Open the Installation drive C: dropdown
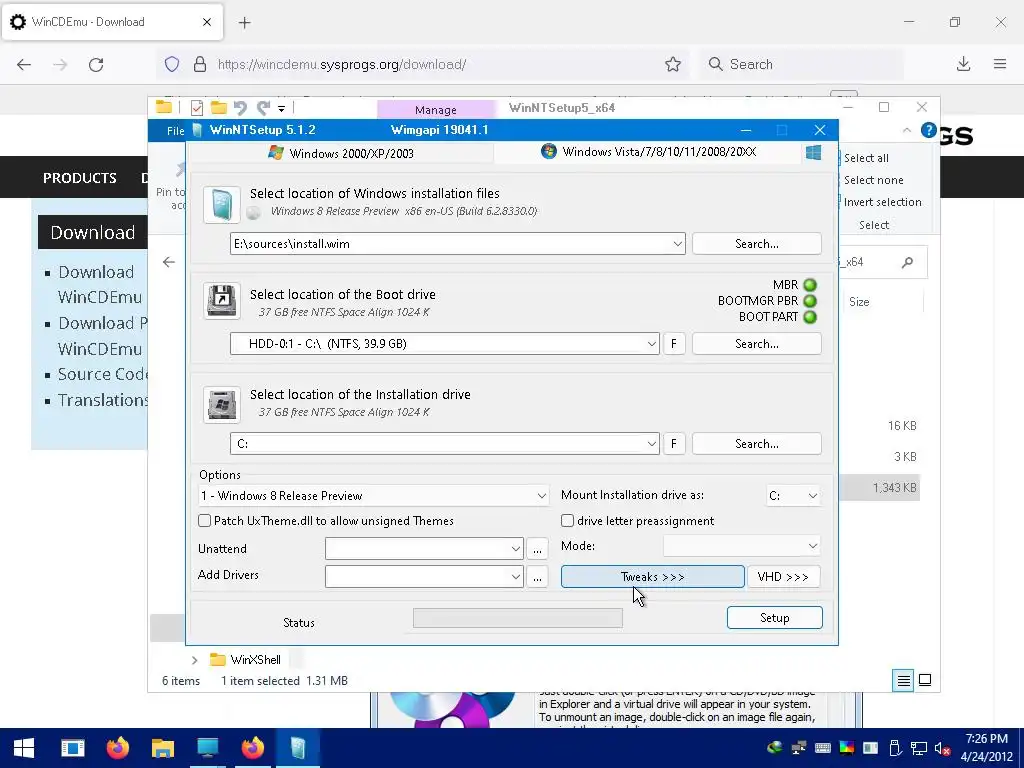This screenshot has width=1024, height=768. click(651, 443)
